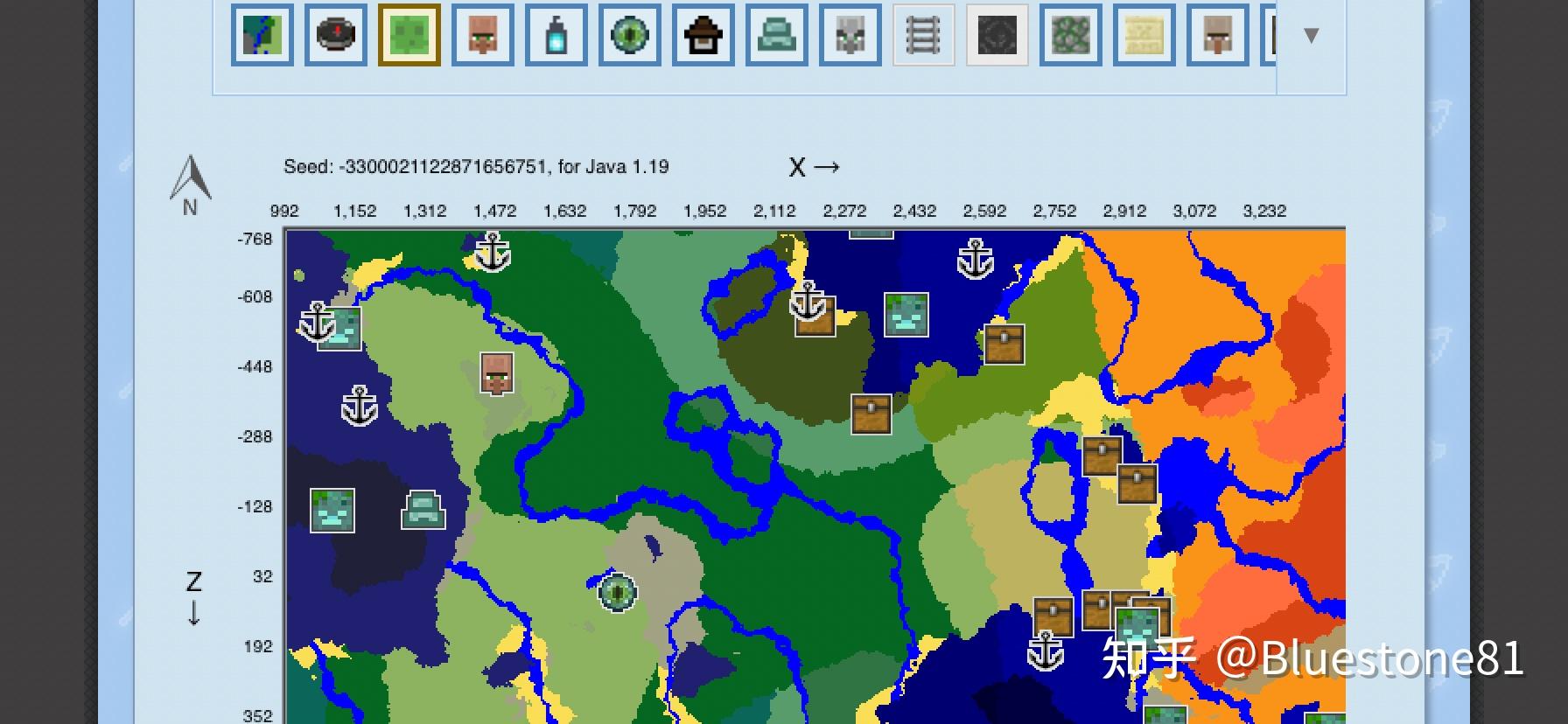The height and width of the screenshot is (724, 1568).
Task: Click the lone anchor in the western ocean
Action: (x=359, y=406)
